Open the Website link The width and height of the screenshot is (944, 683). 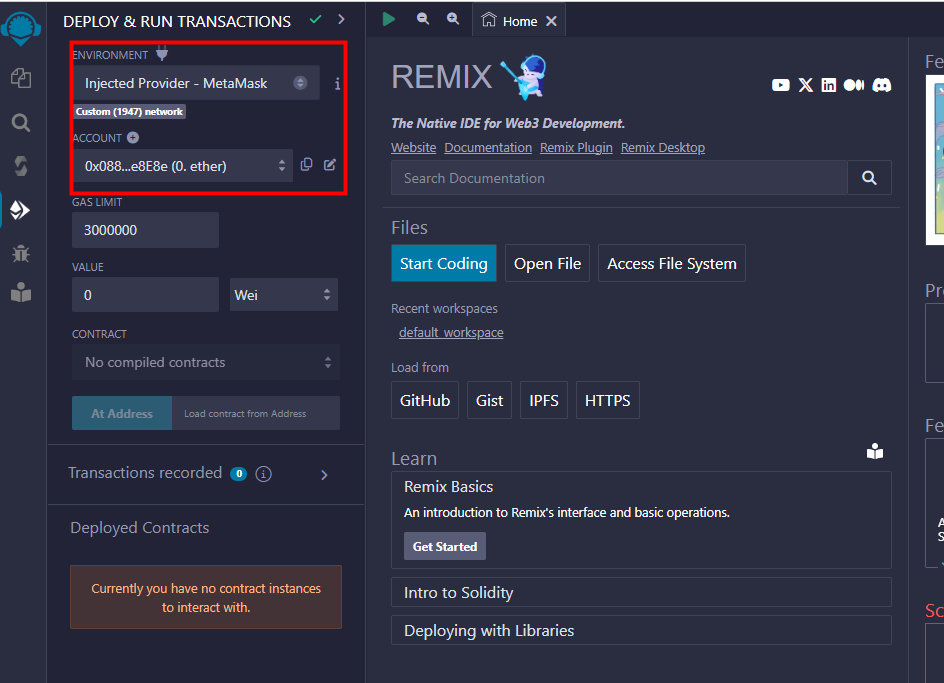coord(414,148)
